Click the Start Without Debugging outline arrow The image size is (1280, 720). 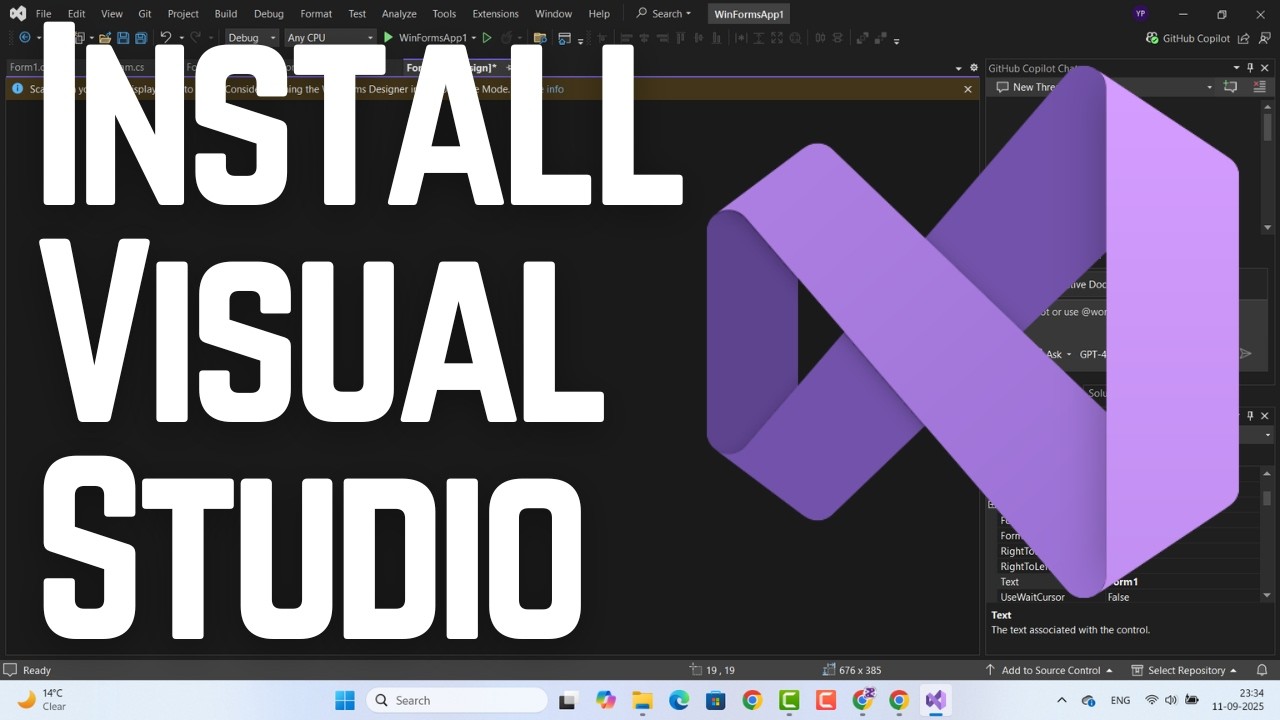487,38
